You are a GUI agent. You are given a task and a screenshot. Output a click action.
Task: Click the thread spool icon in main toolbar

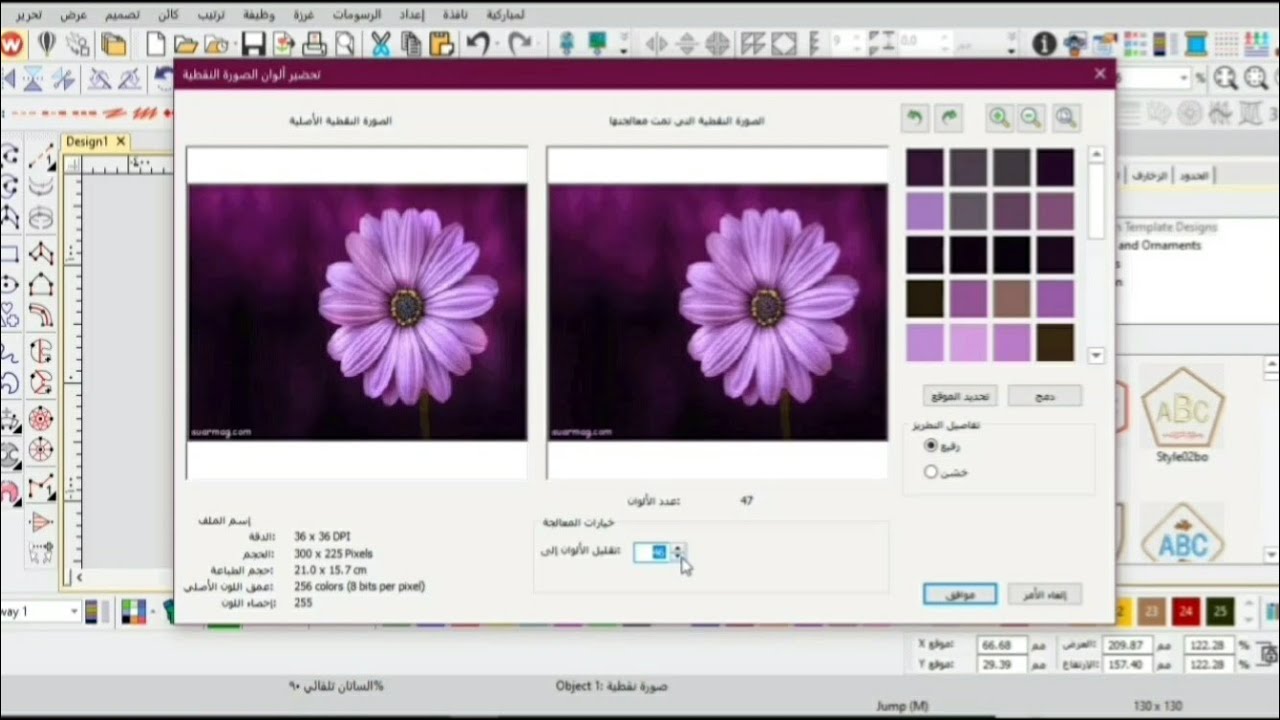pos(1195,44)
